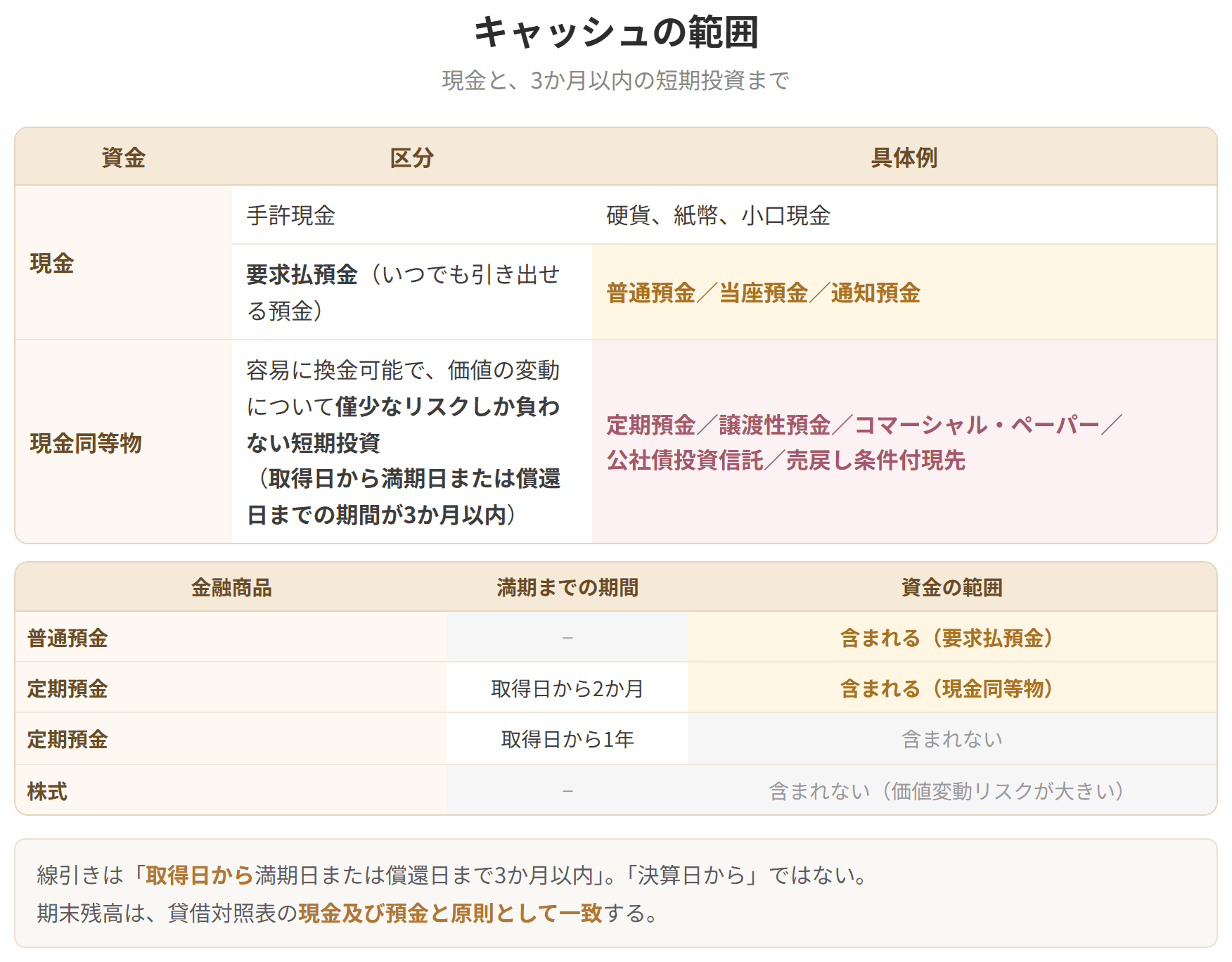Click 普通預金／当座預金／通知預金 examples cell
1232x962 pixels.
904,292
